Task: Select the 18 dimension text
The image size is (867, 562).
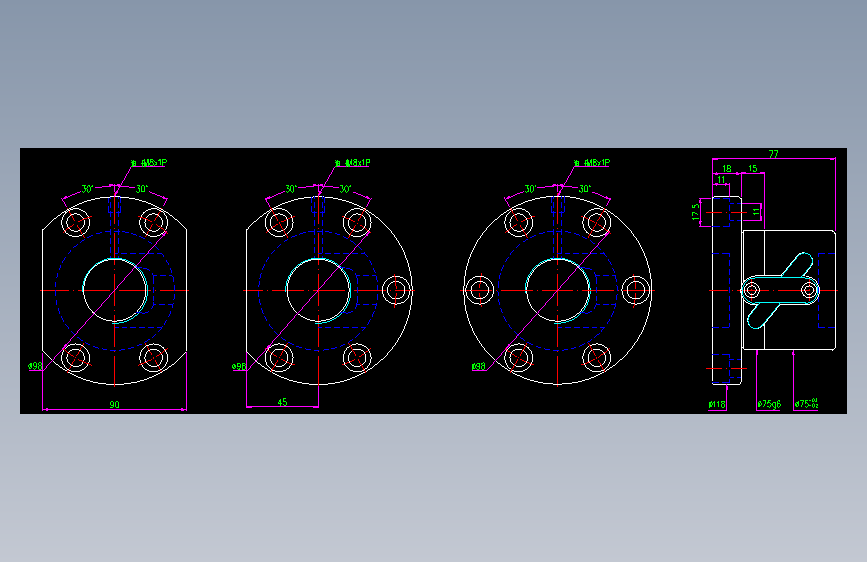Action: pos(727,168)
